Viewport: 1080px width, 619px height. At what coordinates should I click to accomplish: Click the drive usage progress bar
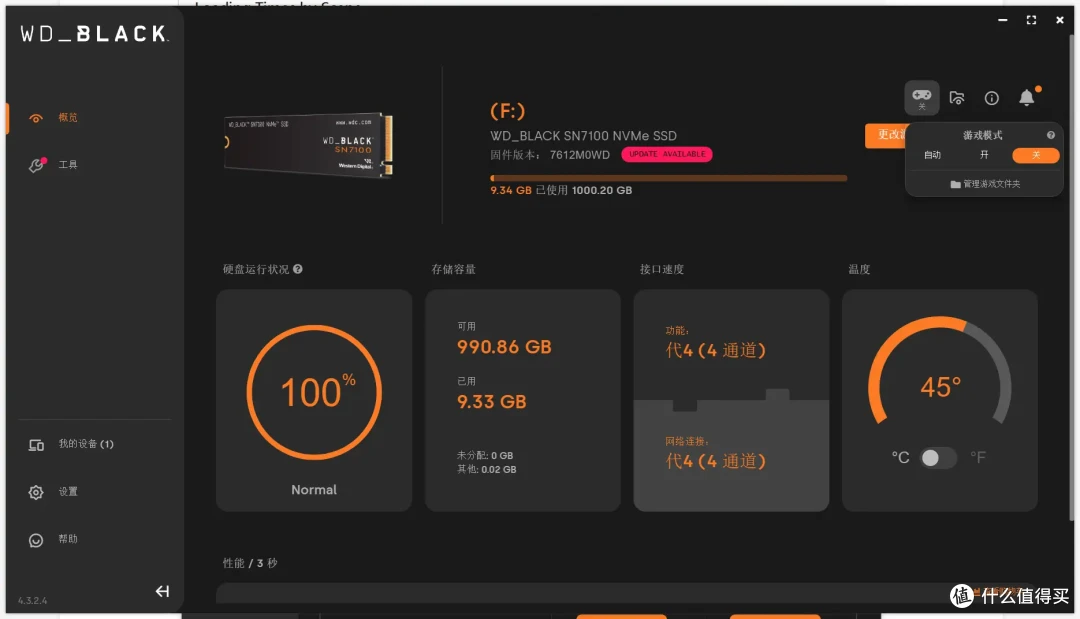(x=668, y=178)
